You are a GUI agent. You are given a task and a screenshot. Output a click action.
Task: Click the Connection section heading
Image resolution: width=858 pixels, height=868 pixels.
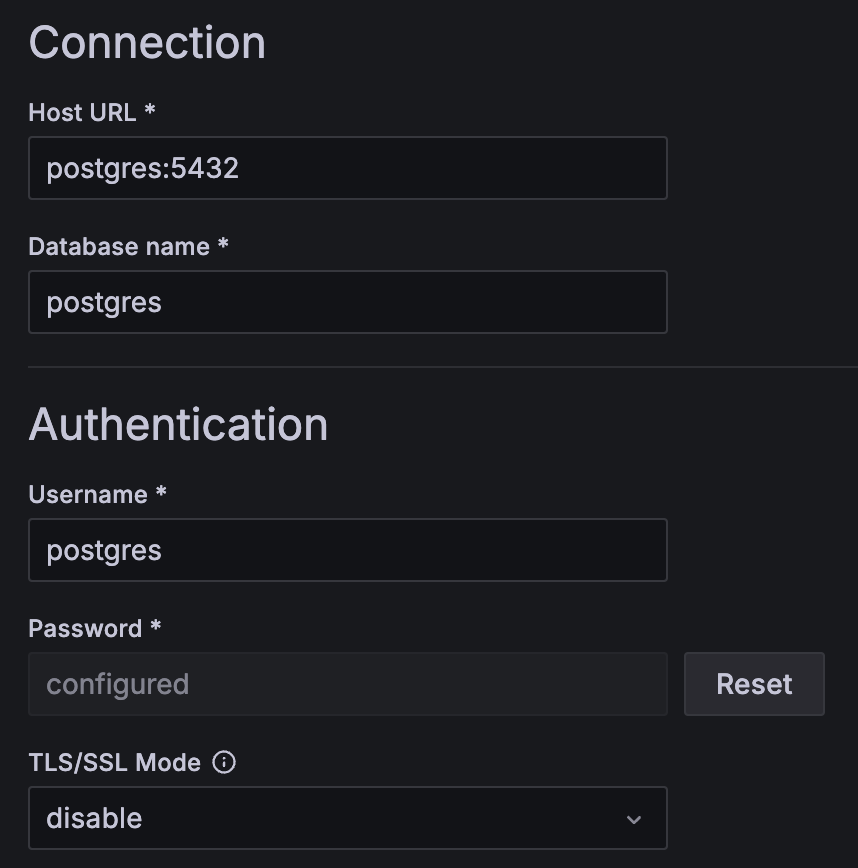click(147, 43)
